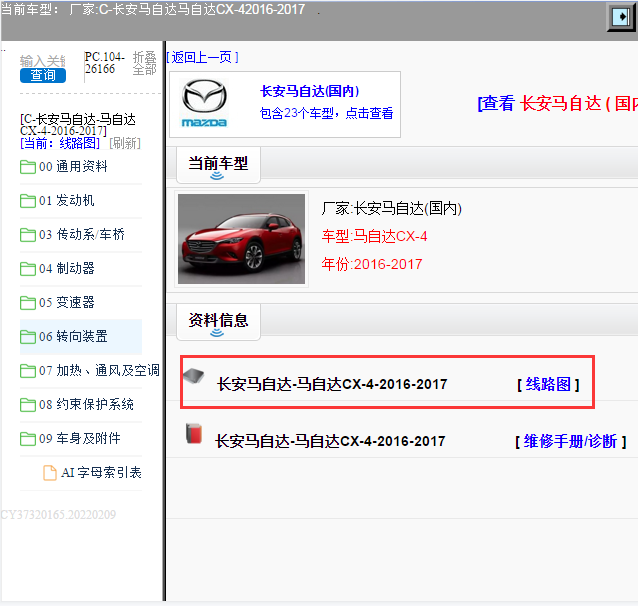Click the keyword input field 输入关键

[43, 61]
